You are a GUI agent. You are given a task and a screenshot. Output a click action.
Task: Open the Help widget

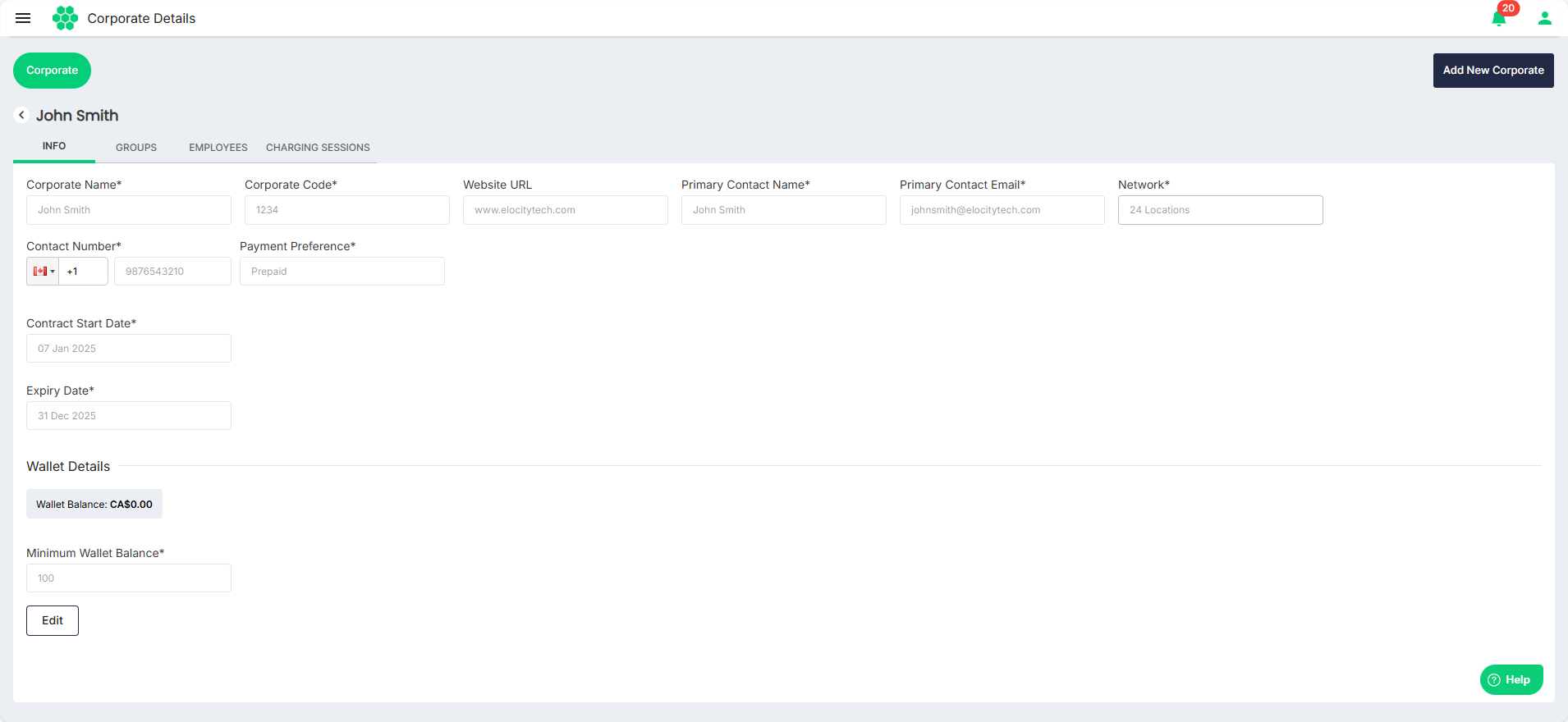pyautogui.click(x=1511, y=679)
